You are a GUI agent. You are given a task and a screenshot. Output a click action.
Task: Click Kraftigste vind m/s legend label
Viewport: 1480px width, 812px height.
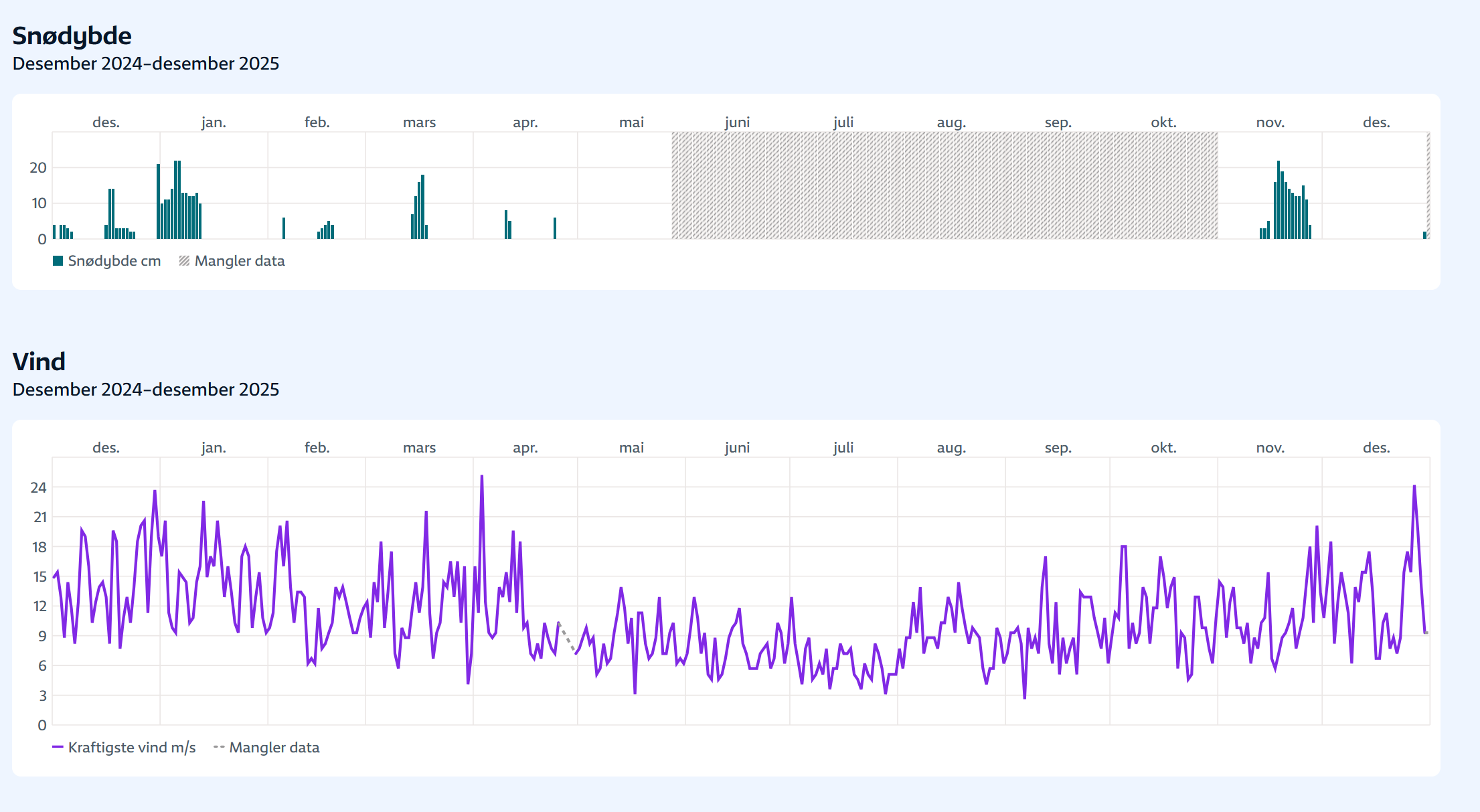[x=132, y=747]
